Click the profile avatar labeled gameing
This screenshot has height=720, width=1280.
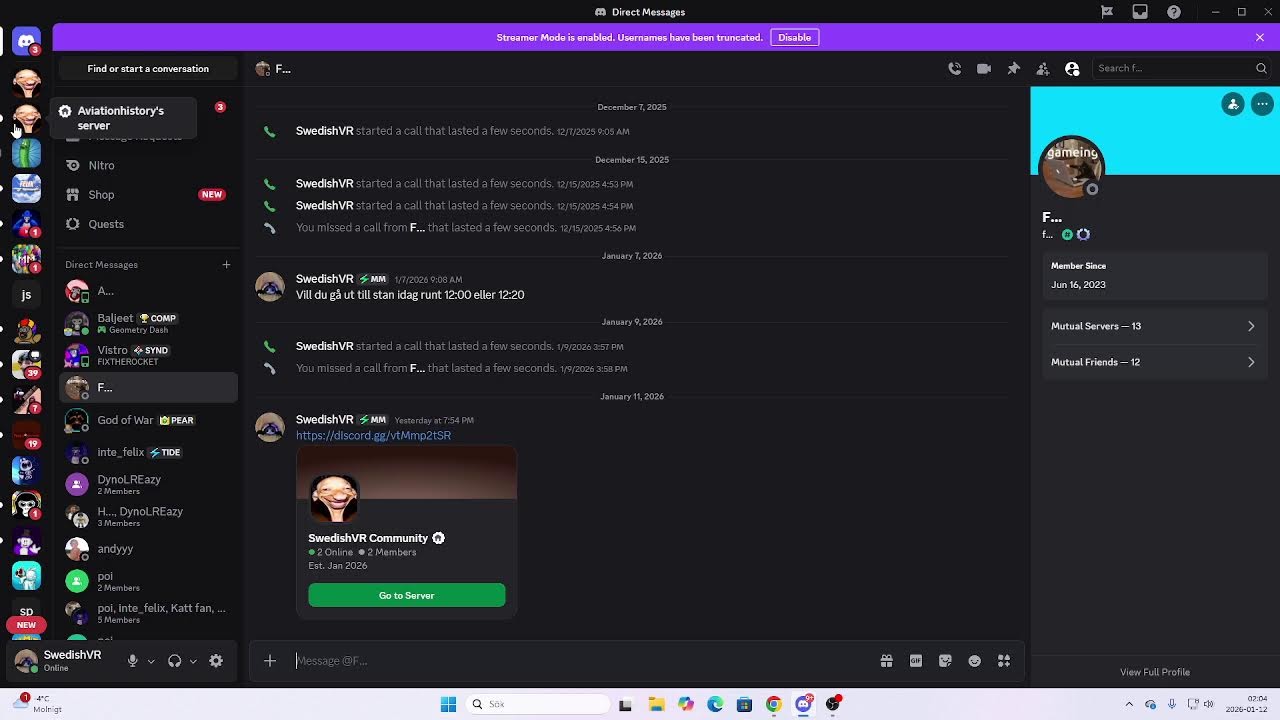click(x=1071, y=167)
